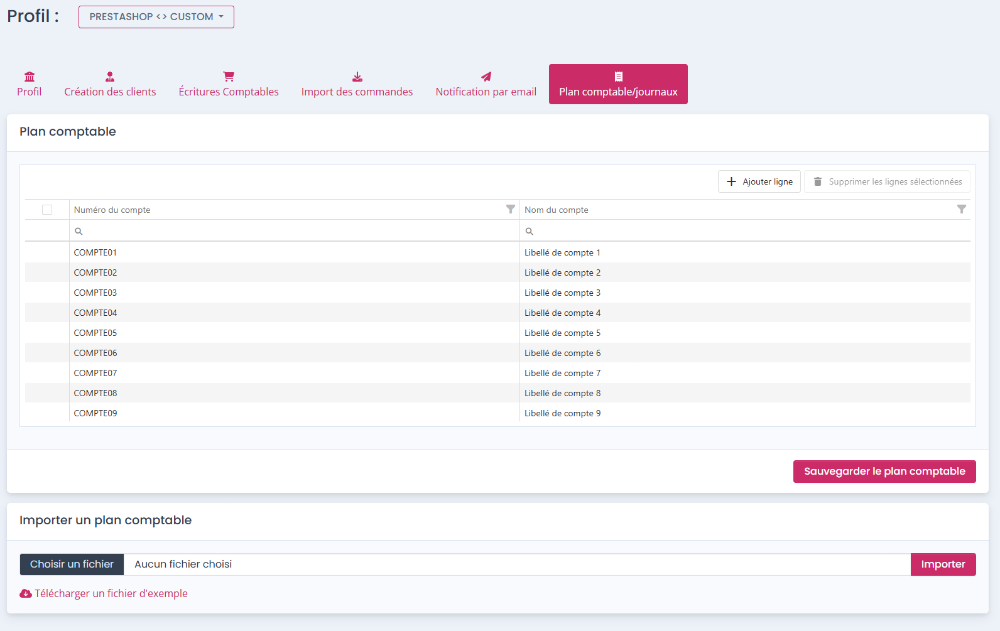1000x631 pixels.
Task: Click the cart icon above Écritures Comptables
Action: pos(228,77)
